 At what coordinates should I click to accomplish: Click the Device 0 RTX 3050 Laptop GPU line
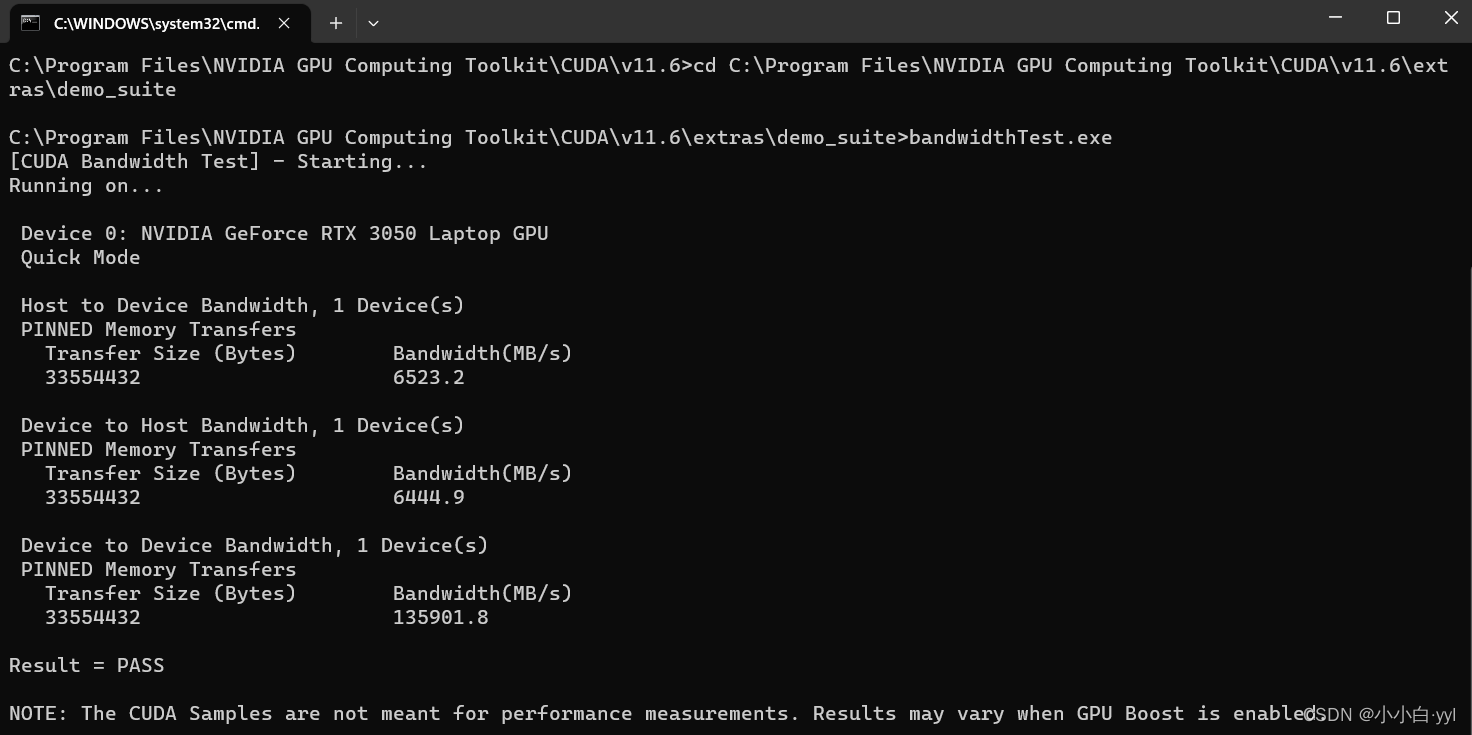(285, 233)
